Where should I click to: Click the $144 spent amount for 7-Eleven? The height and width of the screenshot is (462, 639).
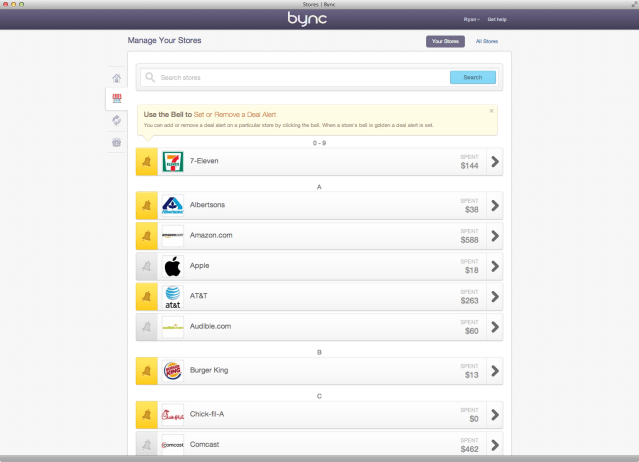tap(469, 166)
